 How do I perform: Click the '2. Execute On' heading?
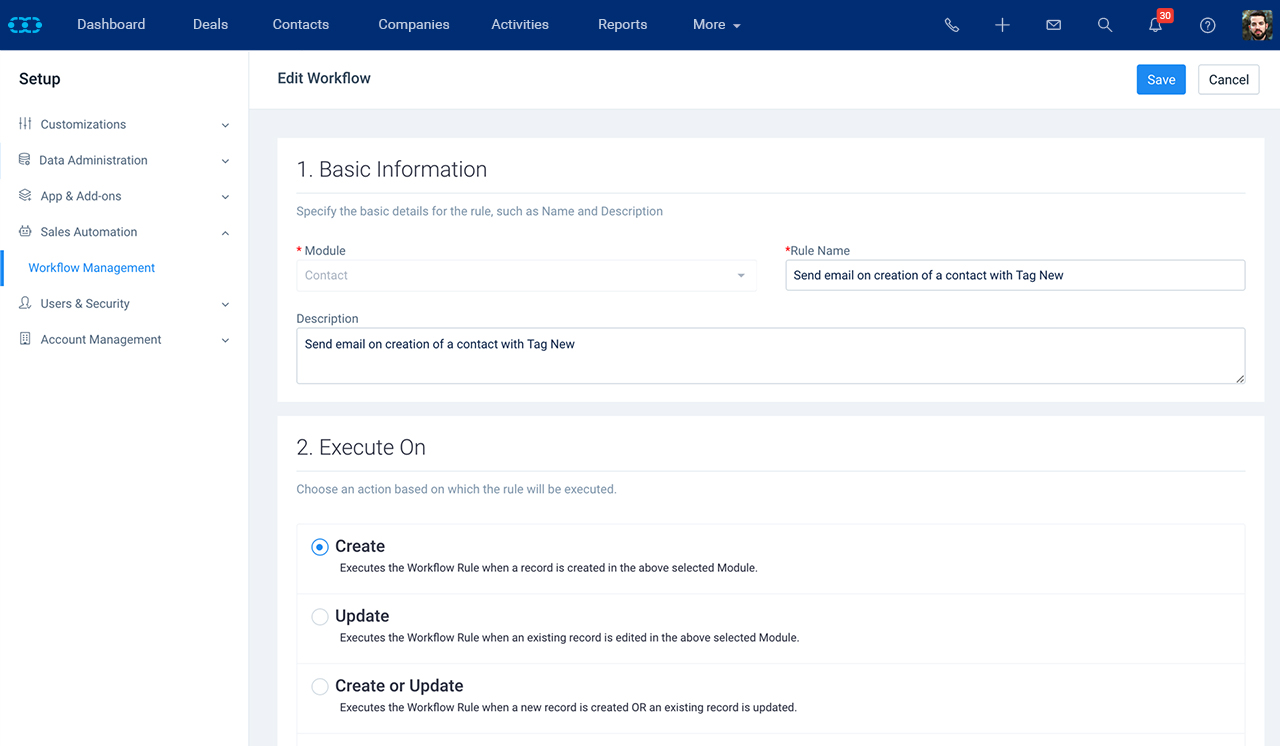point(361,448)
